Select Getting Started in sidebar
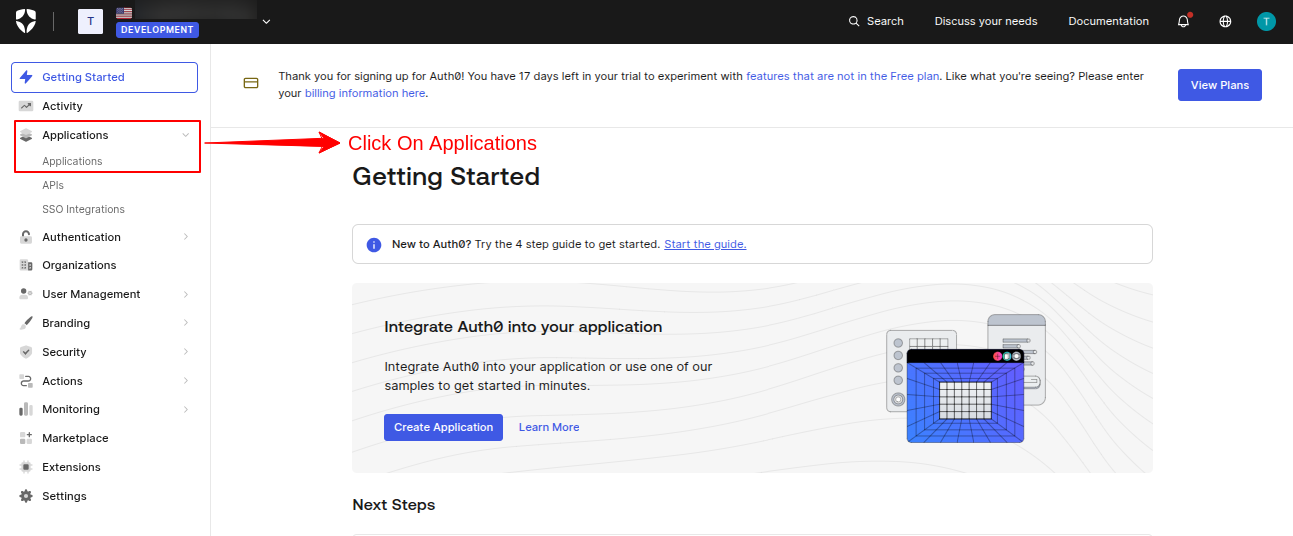Image resolution: width=1293 pixels, height=536 pixels. point(105,77)
